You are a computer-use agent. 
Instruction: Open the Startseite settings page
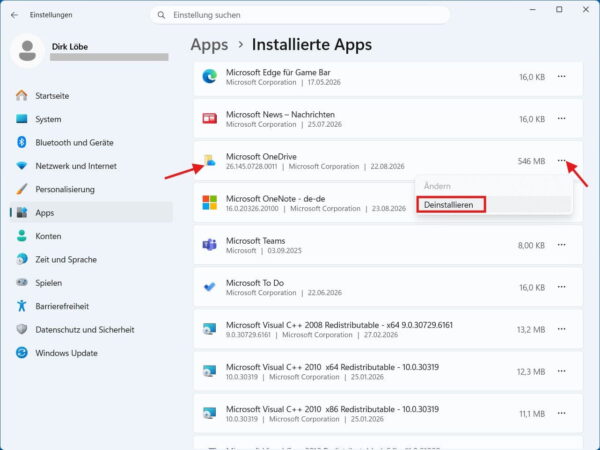coord(52,96)
